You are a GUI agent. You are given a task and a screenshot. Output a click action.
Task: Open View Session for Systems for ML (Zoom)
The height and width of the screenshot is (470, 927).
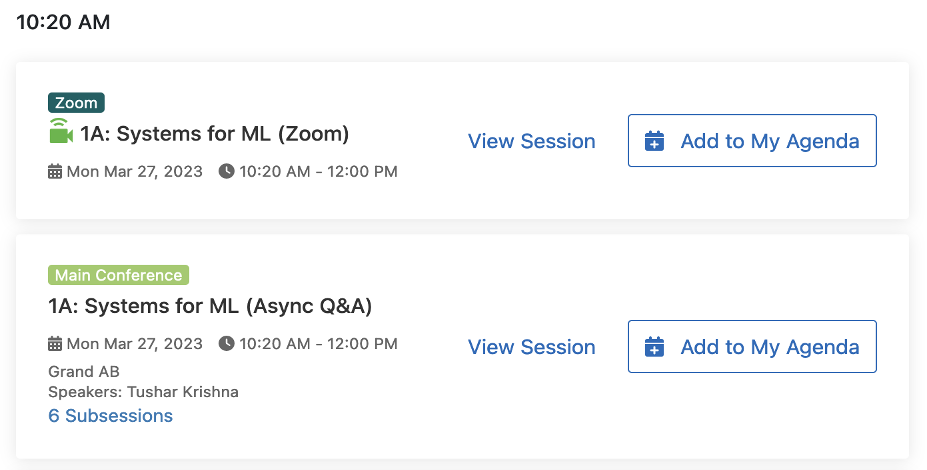click(531, 141)
